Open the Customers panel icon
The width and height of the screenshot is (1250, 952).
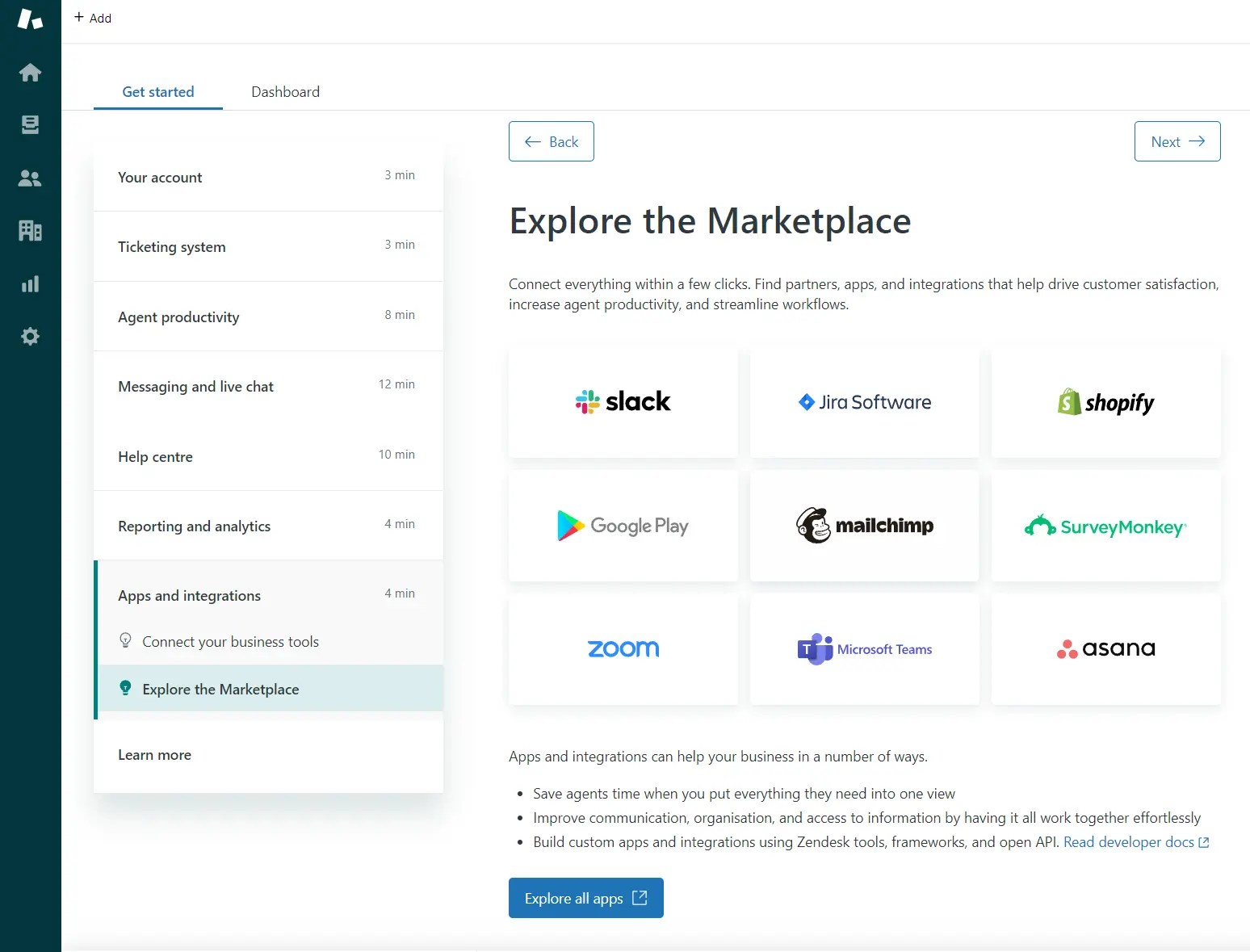click(30, 178)
